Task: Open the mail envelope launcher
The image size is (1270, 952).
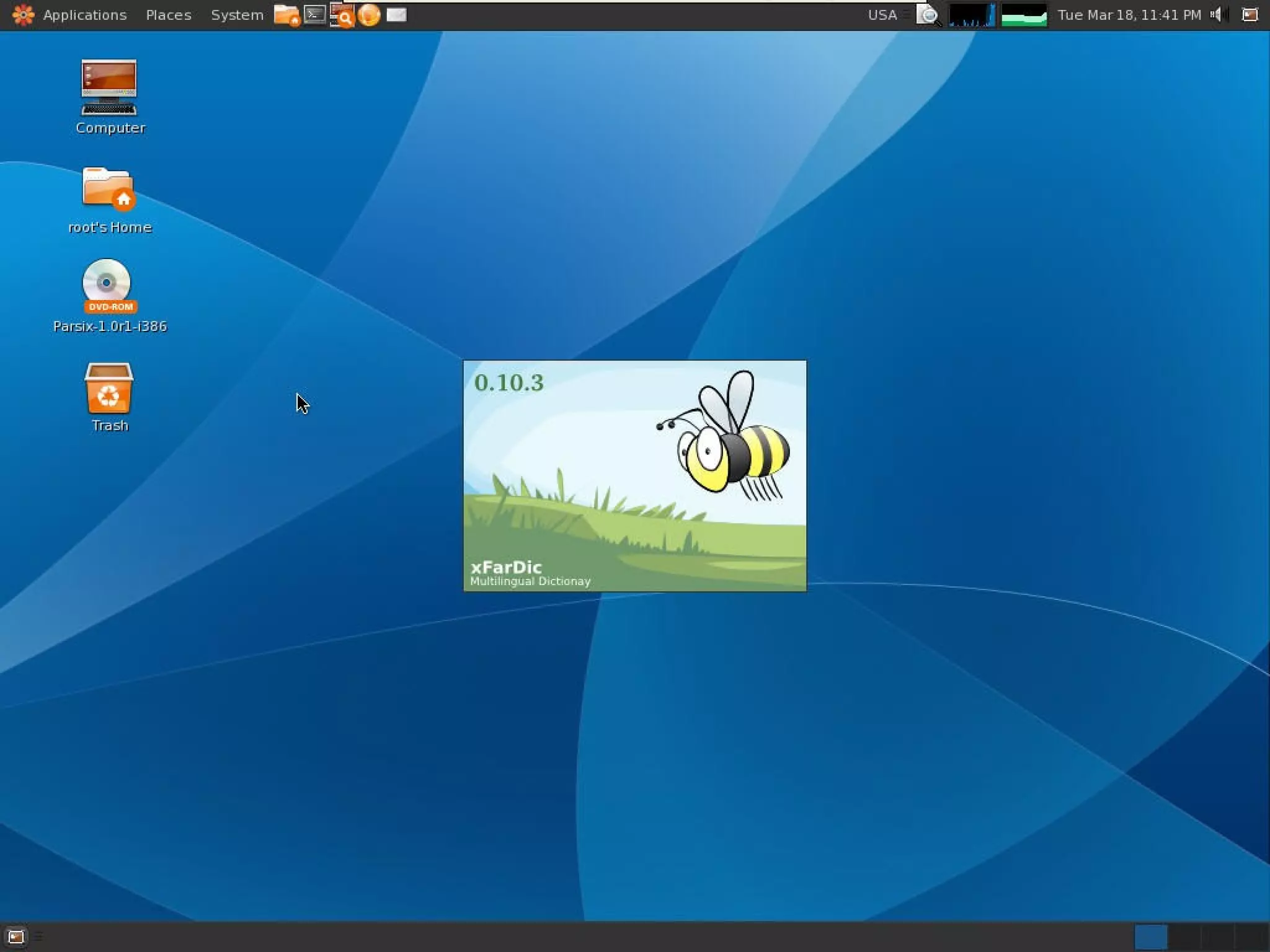Action: point(396,15)
